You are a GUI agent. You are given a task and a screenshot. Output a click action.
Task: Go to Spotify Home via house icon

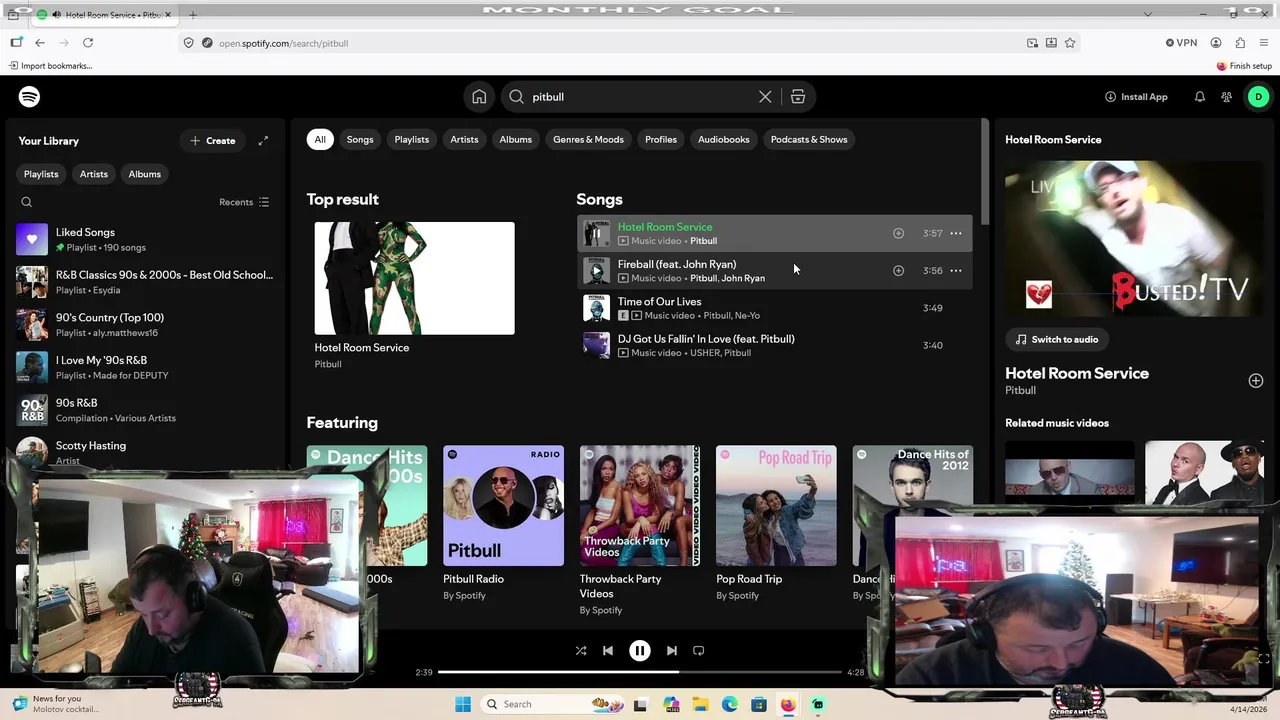pos(479,97)
